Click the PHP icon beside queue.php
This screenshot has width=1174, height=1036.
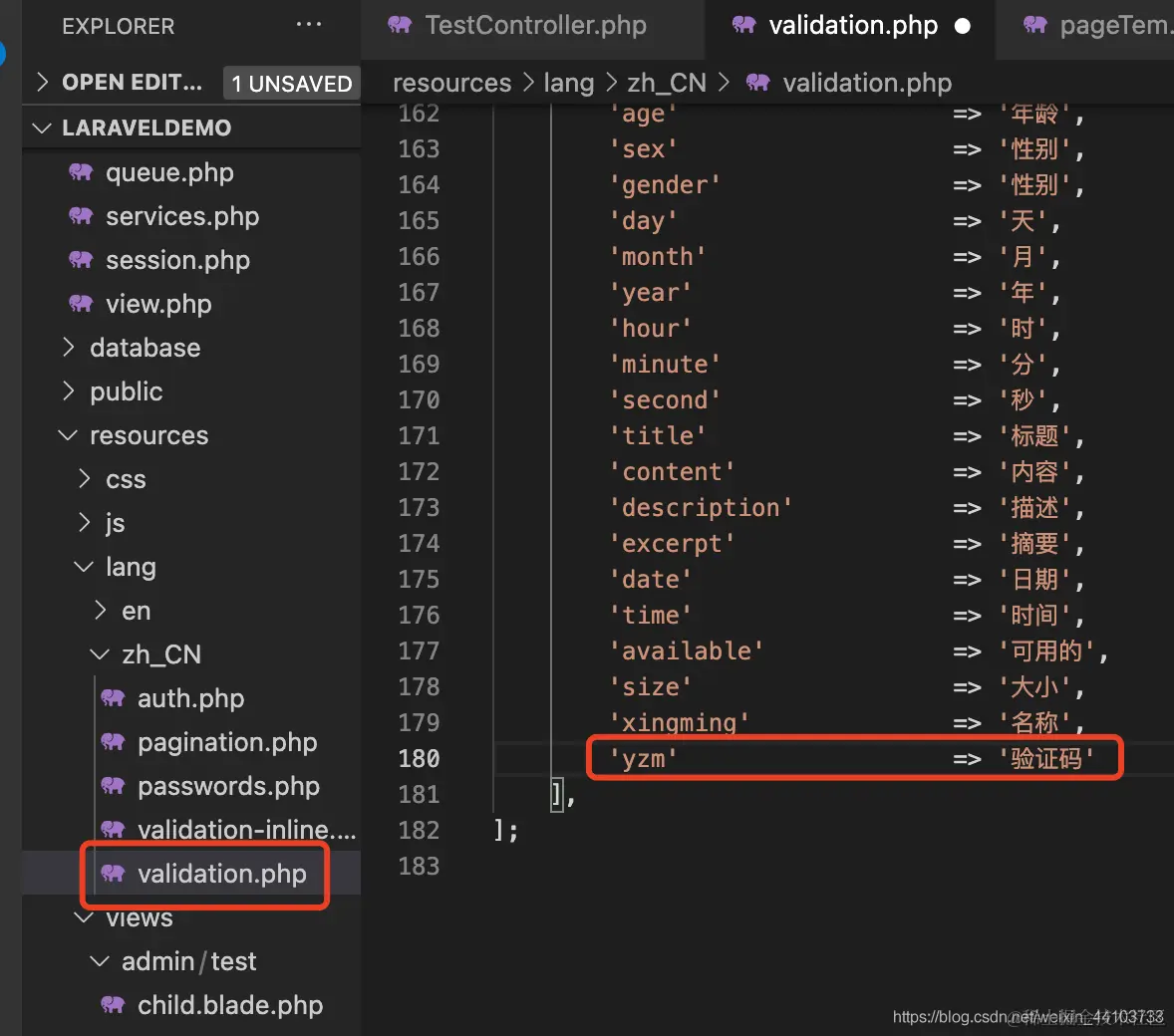pos(81,172)
